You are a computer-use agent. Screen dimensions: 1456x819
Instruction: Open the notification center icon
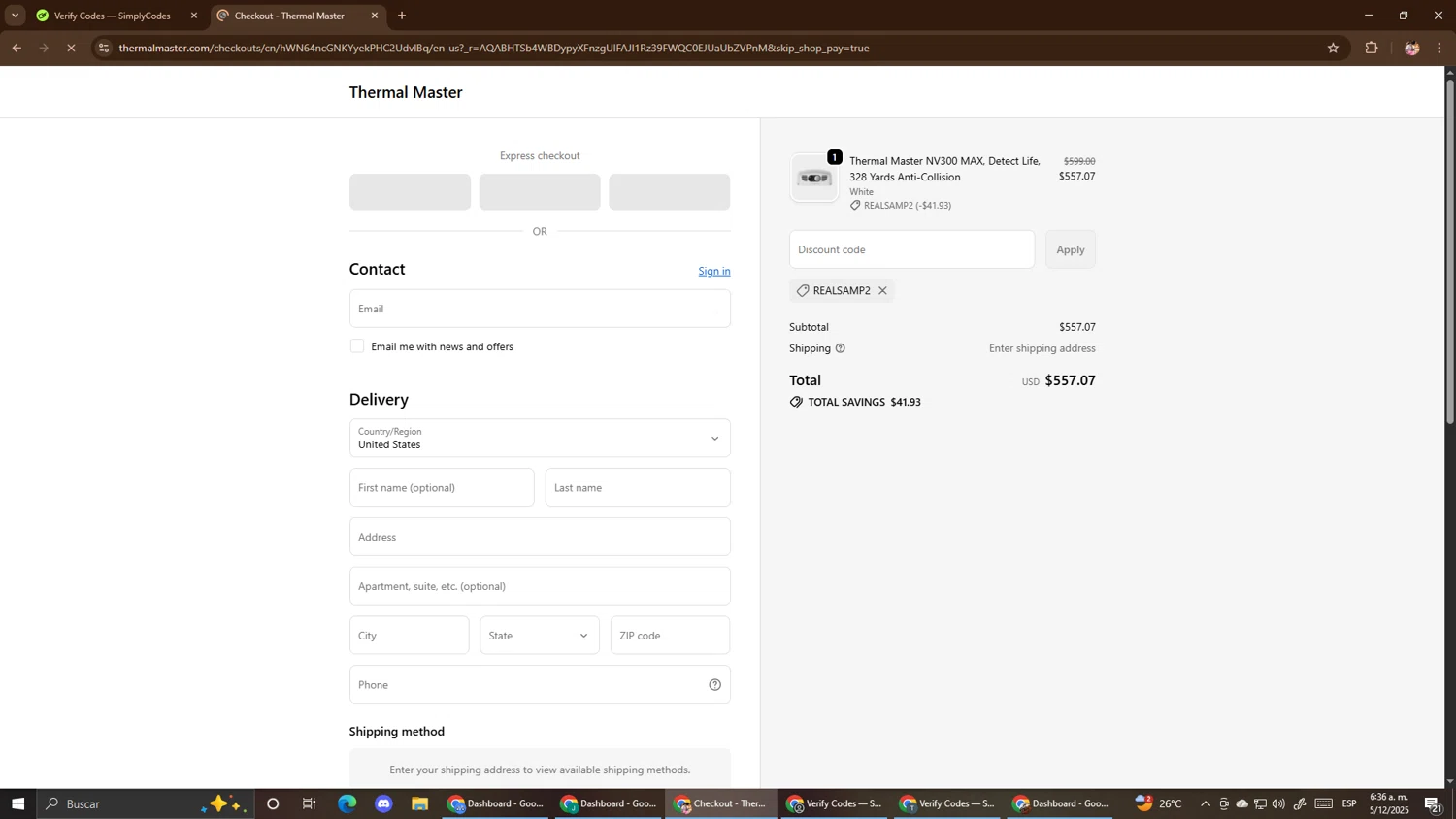[1433, 803]
